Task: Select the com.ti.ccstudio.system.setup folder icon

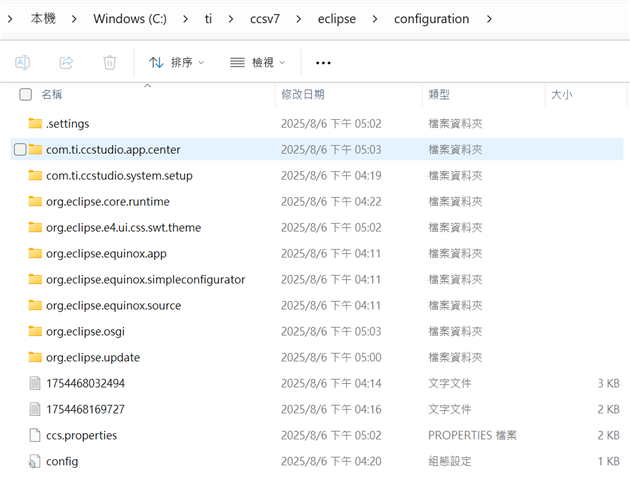Action: 35,176
